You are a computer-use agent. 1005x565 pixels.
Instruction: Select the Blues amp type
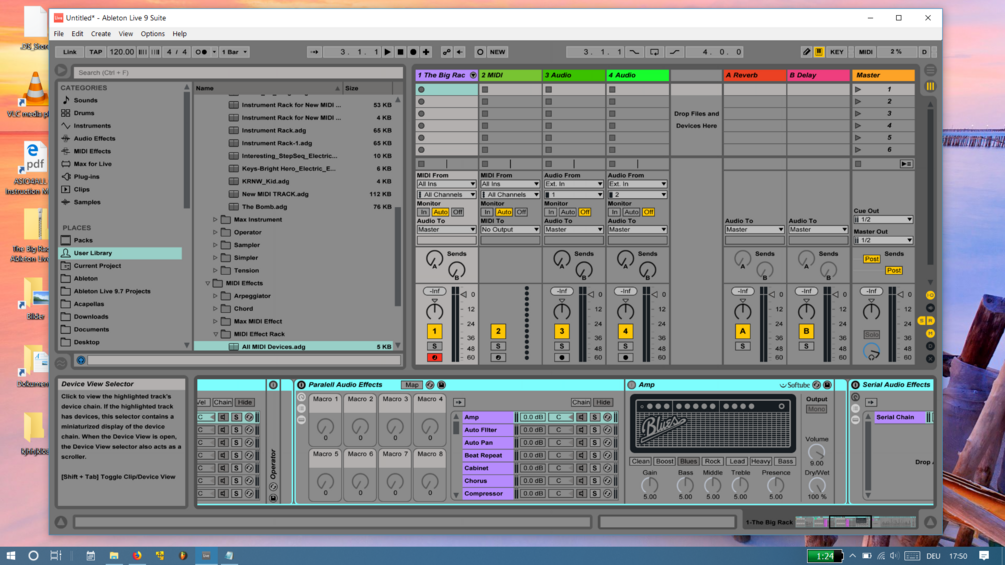pyautogui.click(x=688, y=461)
